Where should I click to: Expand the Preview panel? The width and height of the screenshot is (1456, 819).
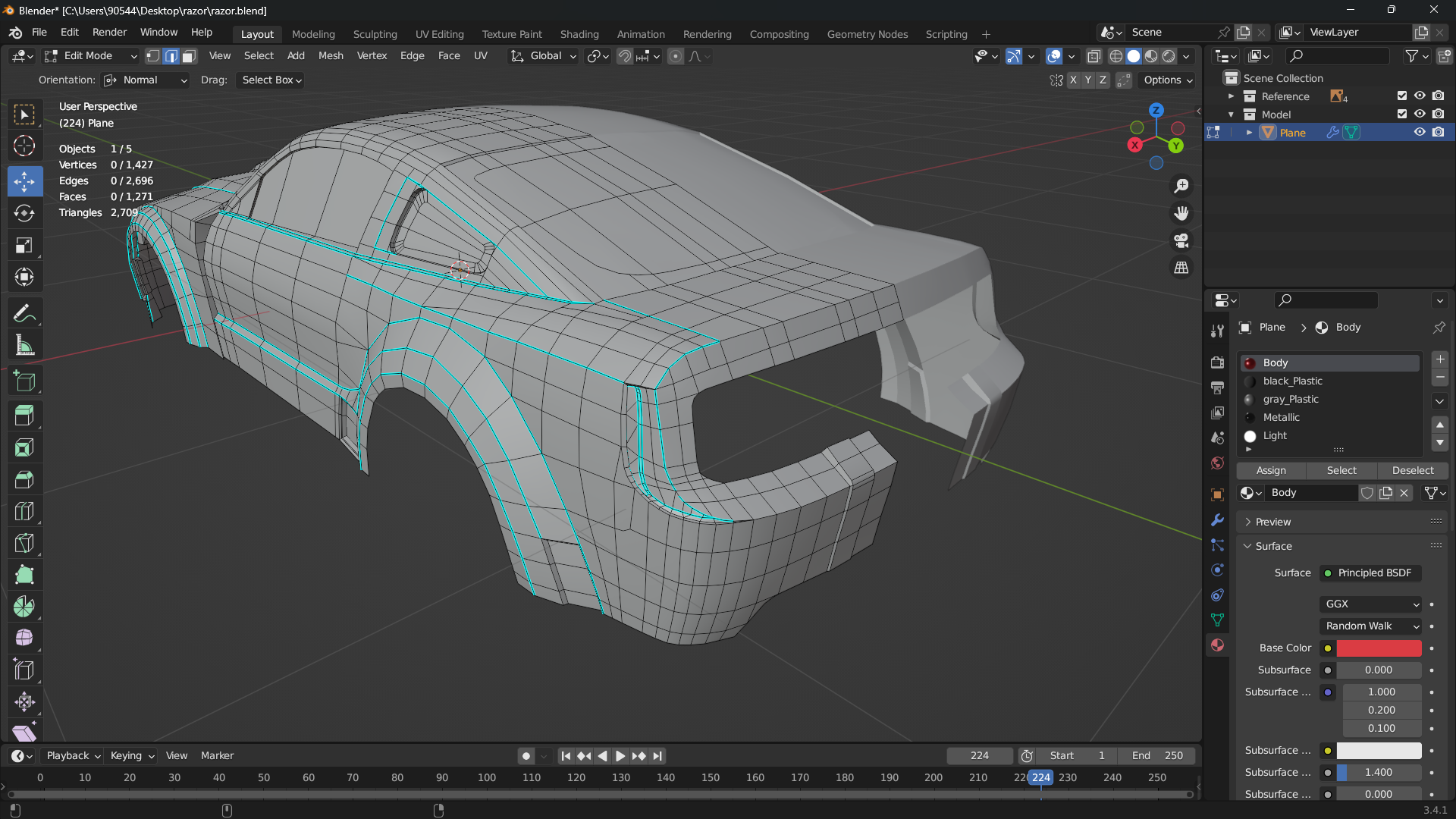click(x=1272, y=522)
